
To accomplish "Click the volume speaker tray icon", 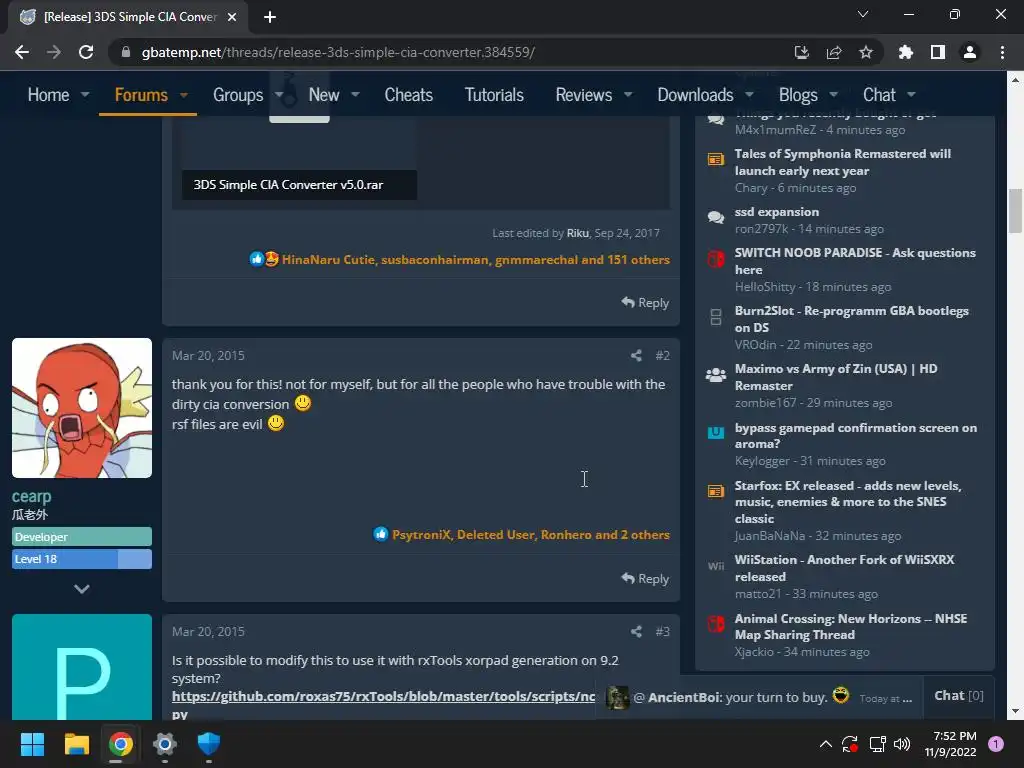I will 902,744.
